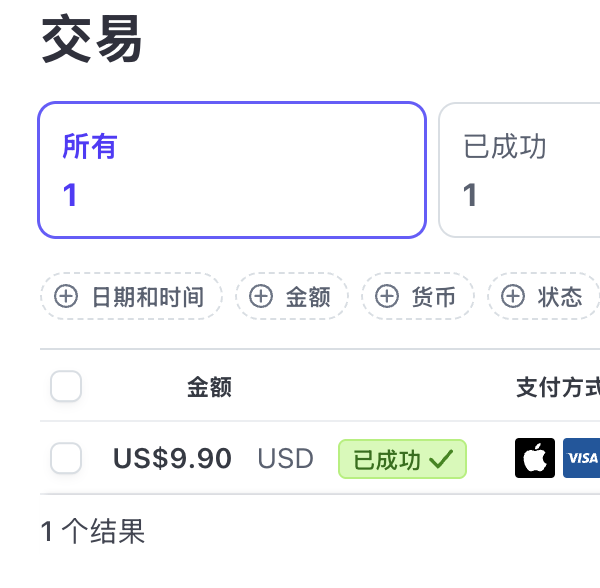The image size is (600, 588).
Task: Click the 支付方式 column header
Action: click(557, 387)
